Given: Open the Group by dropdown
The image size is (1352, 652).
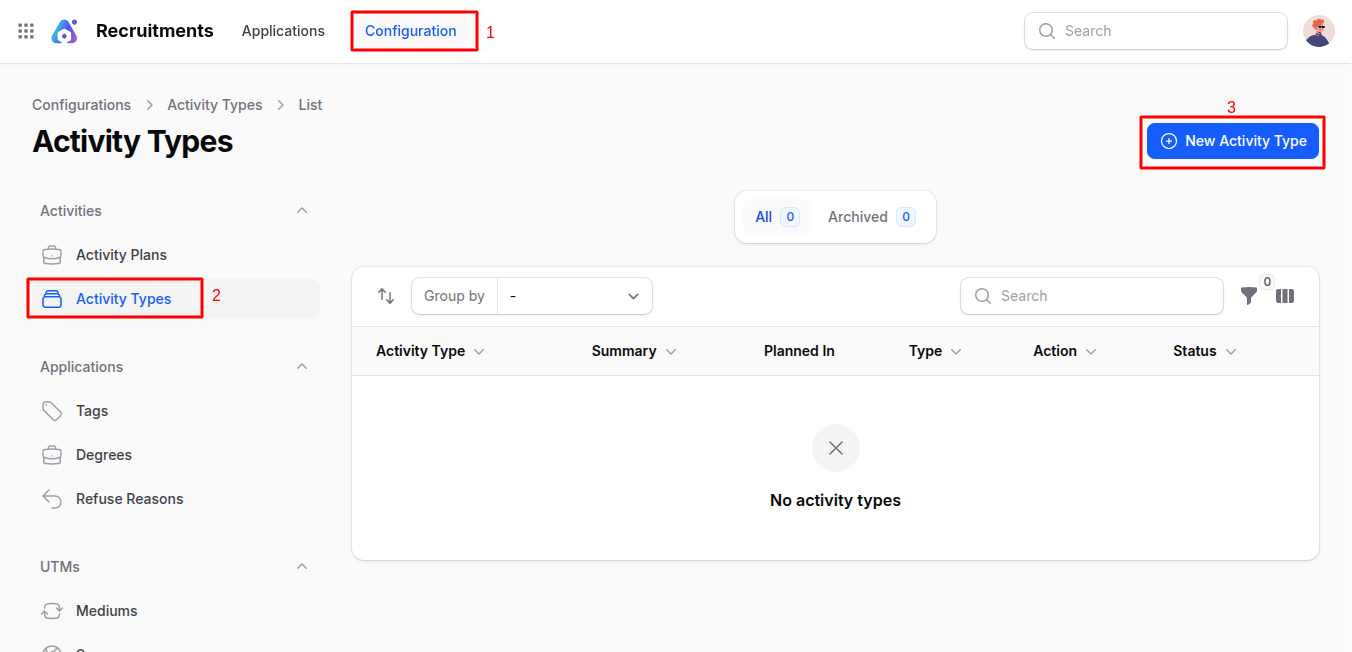Looking at the screenshot, I should [574, 296].
